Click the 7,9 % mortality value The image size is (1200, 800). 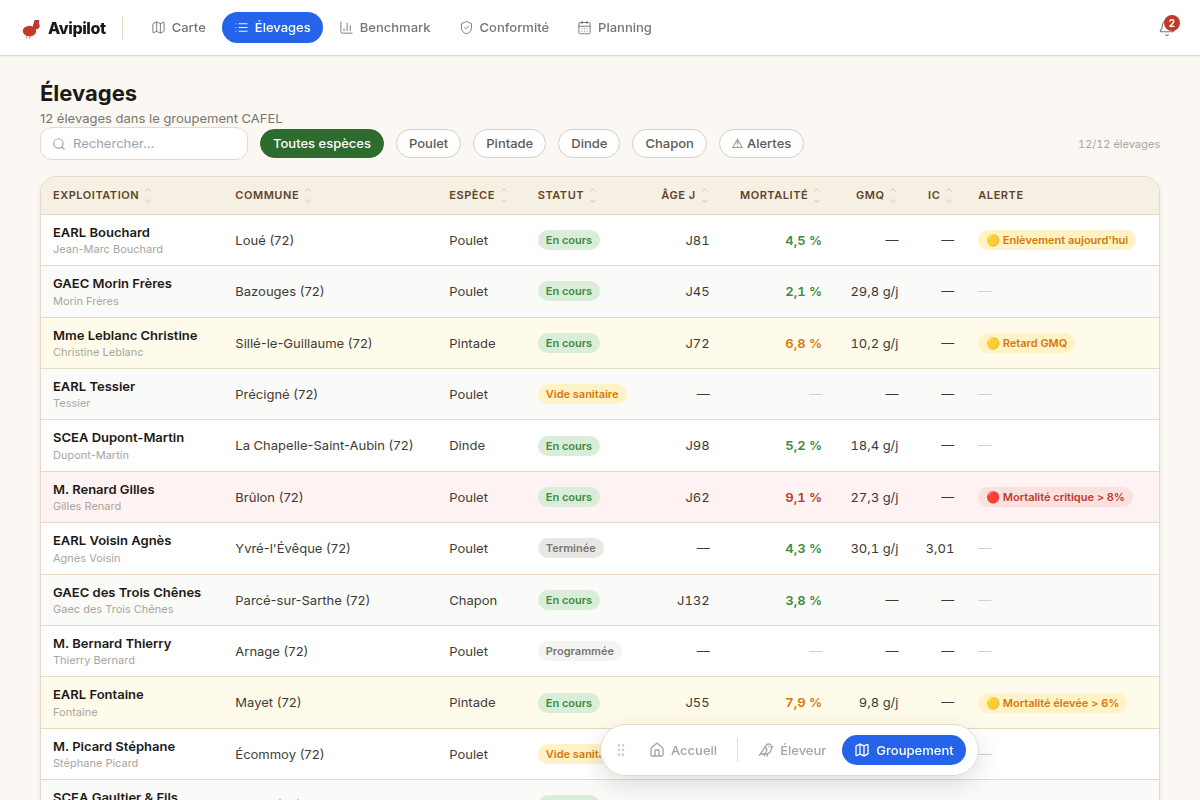[803, 703]
